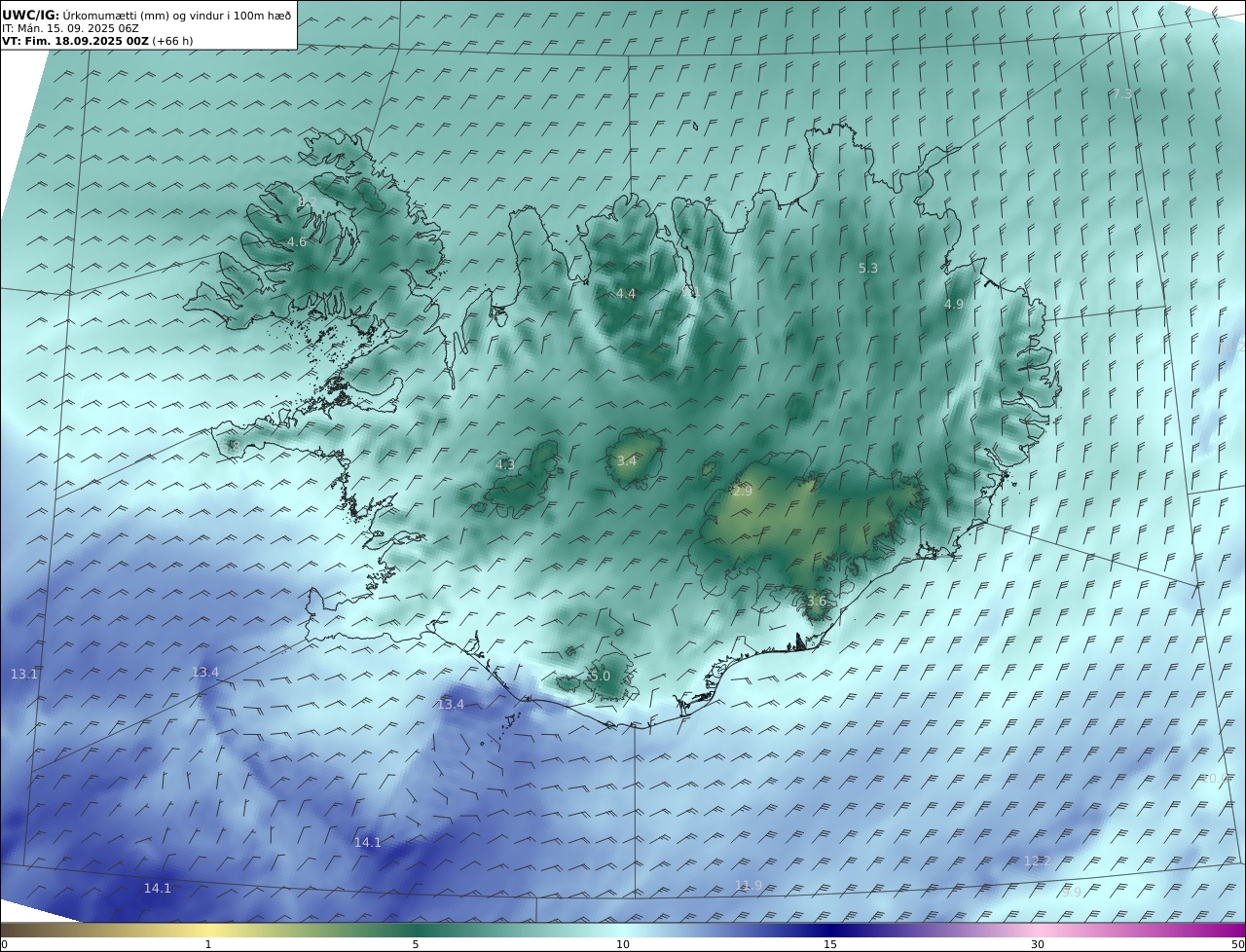Select the 9.9 precipitation value label
This screenshot has width=1246, height=952.
[x=1072, y=893]
